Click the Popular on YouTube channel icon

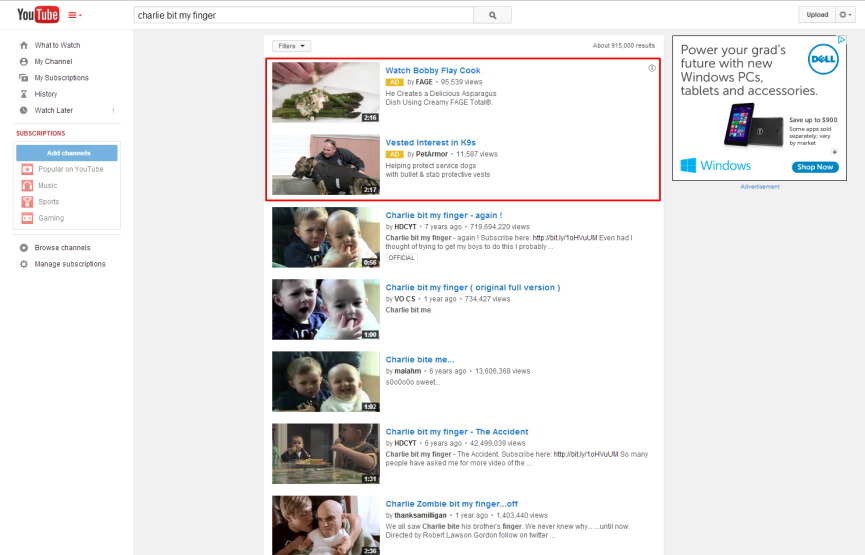tap(27, 169)
